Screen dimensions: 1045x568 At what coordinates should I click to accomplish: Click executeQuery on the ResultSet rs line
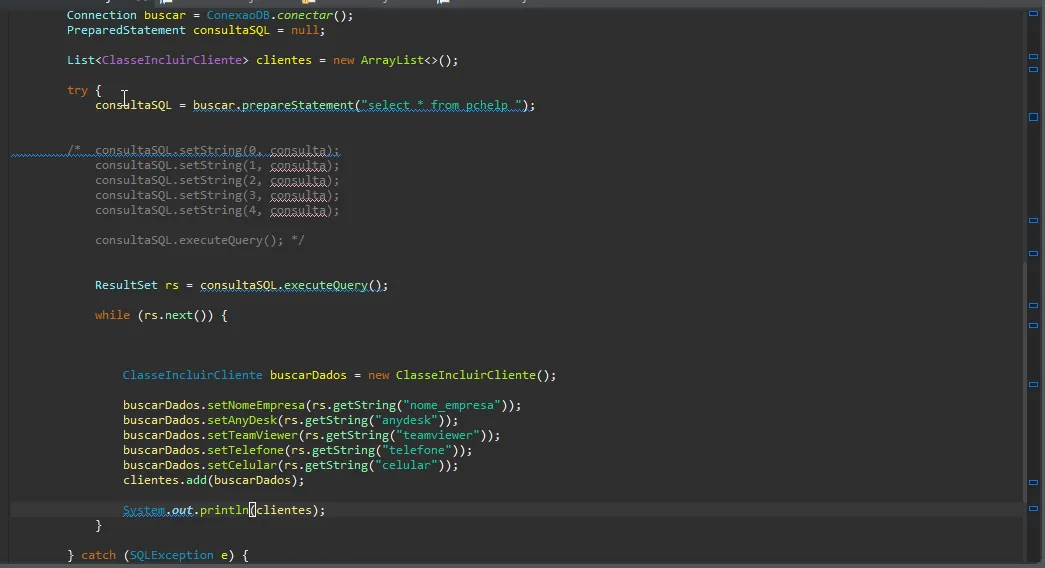pyautogui.click(x=325, y=285)
